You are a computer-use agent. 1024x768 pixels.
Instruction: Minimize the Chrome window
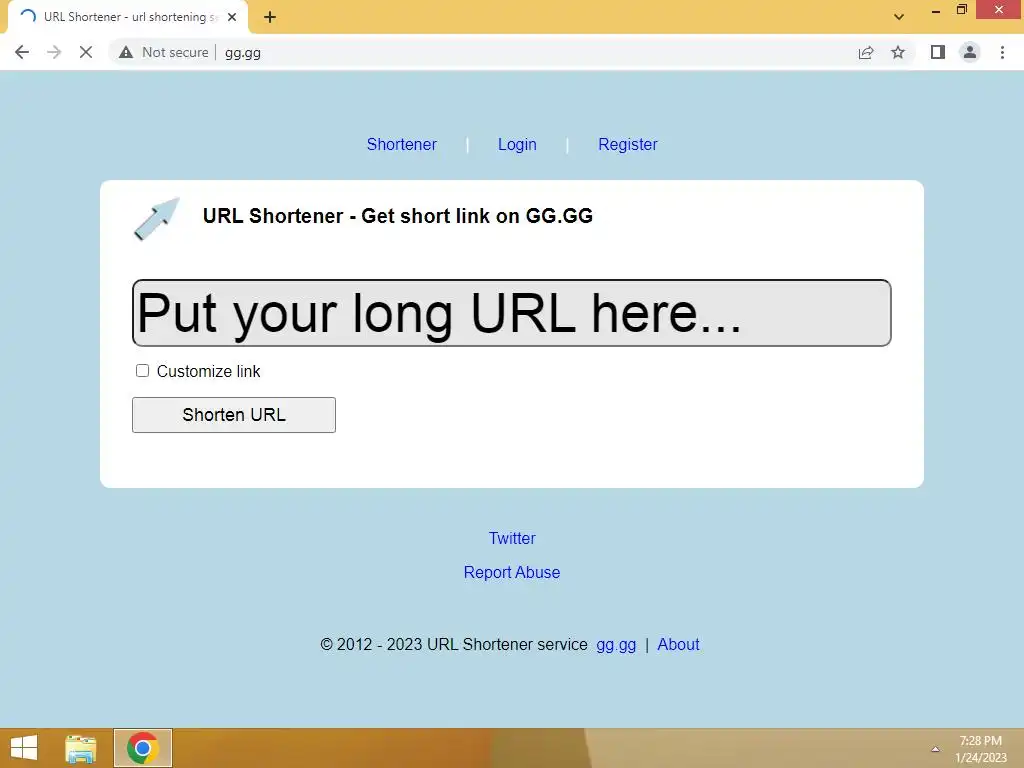point(936,11)
